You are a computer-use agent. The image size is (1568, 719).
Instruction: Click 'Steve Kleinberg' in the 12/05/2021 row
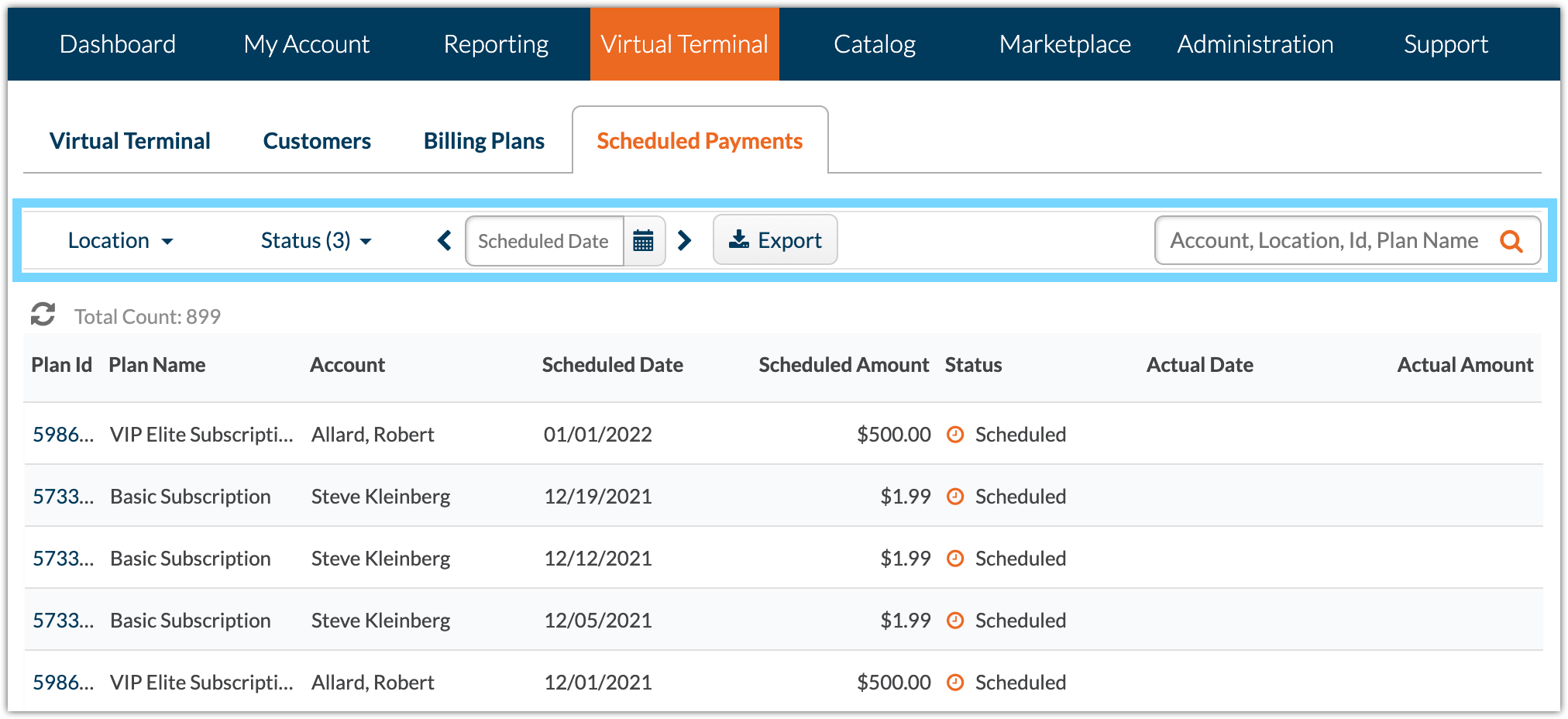click(x=380, y=621)
